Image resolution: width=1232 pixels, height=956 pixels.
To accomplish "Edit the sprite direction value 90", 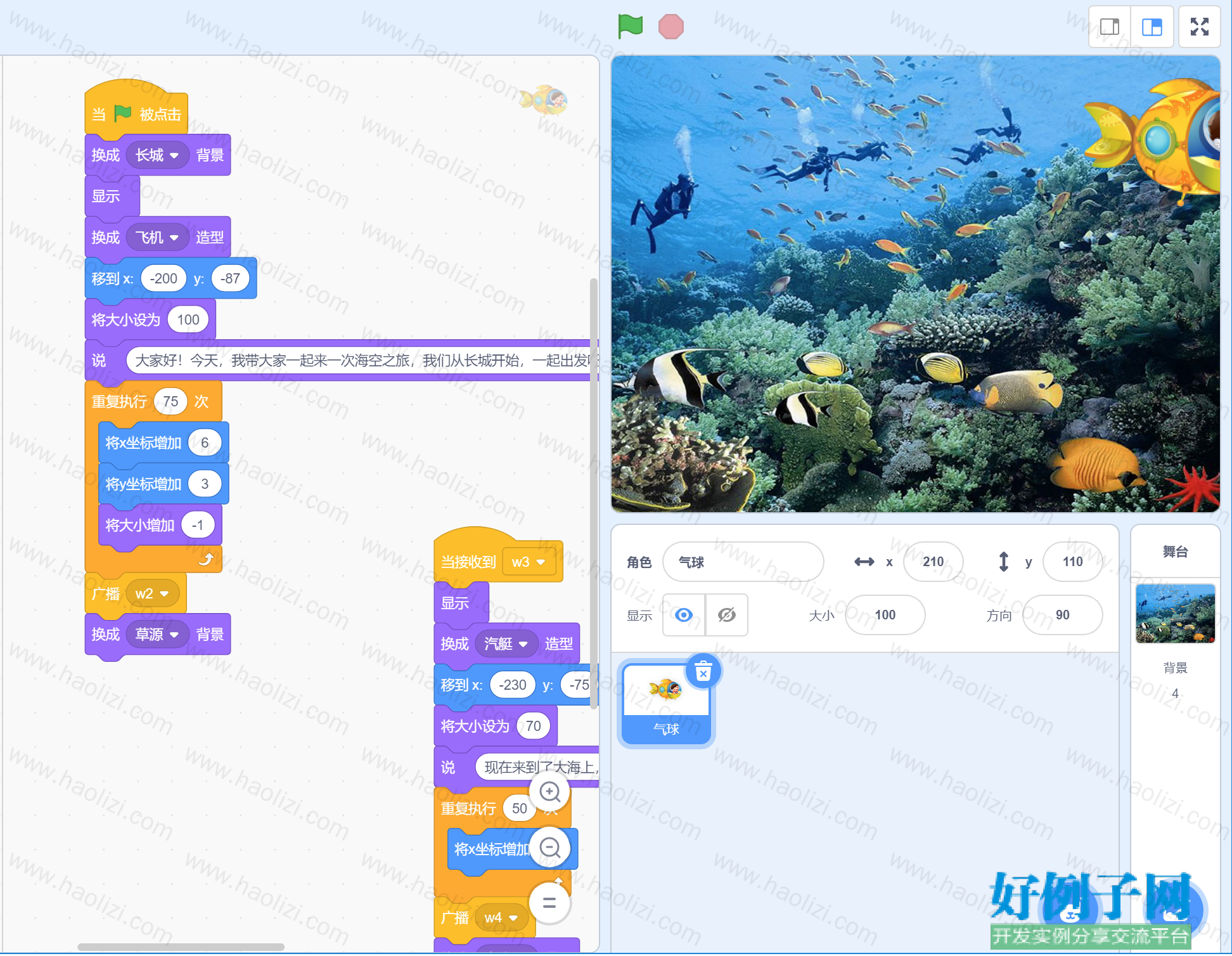I will [x=1062, y=615].
